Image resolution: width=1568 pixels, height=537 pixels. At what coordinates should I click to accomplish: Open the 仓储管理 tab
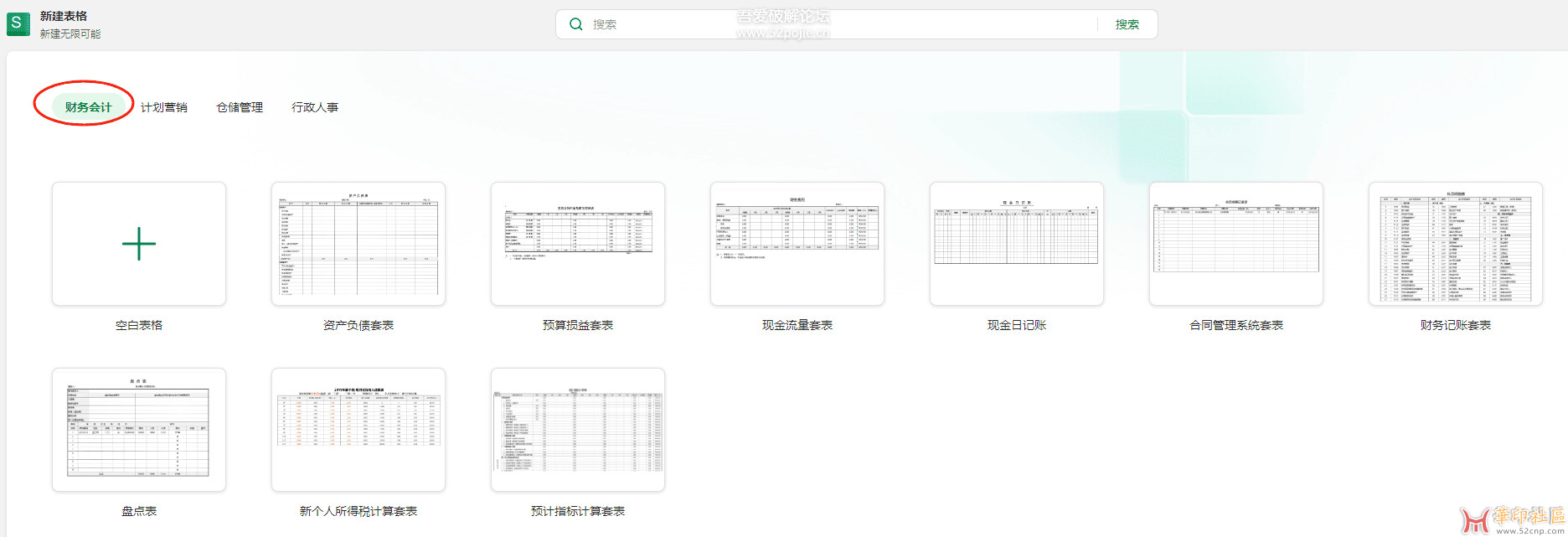point(240,107)
